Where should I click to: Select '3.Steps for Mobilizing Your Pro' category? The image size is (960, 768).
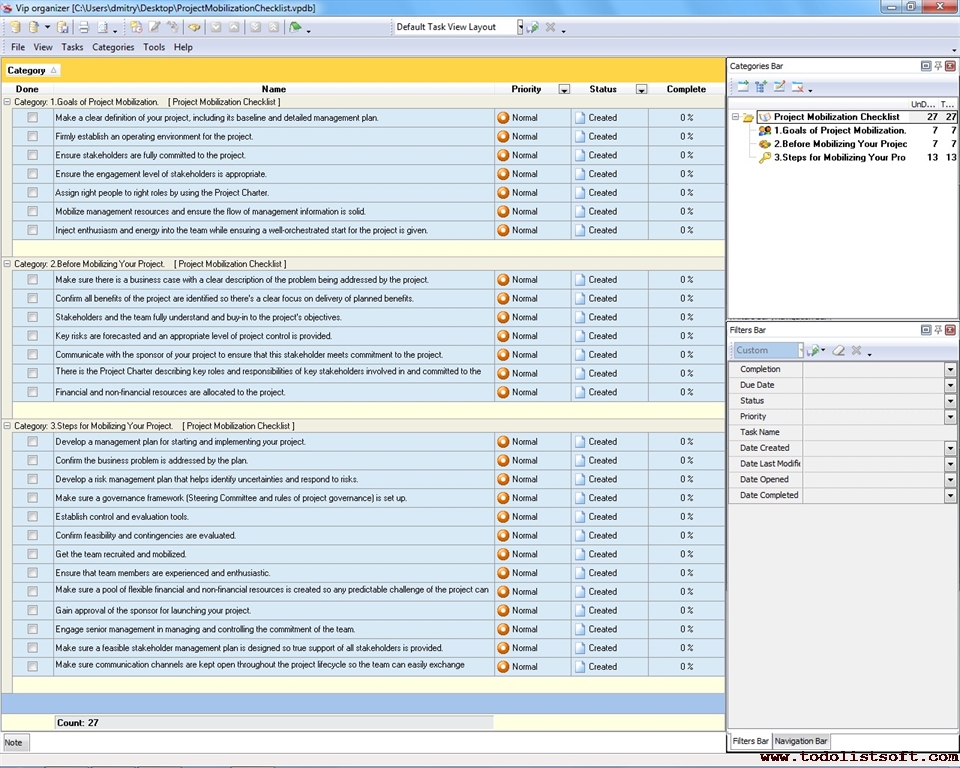[x=839, y=157]
